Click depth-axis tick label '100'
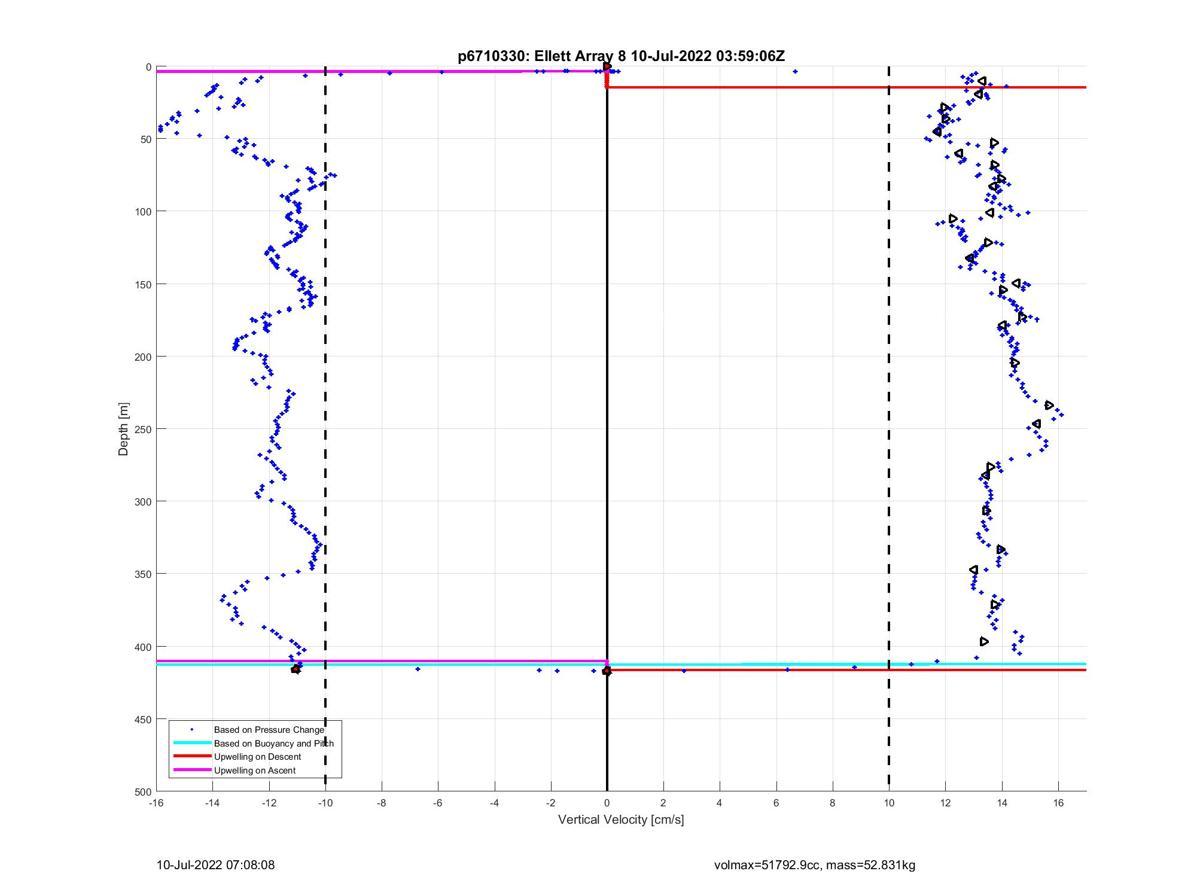The width and height of the screenshot is (1200, 889). [143, 211]
